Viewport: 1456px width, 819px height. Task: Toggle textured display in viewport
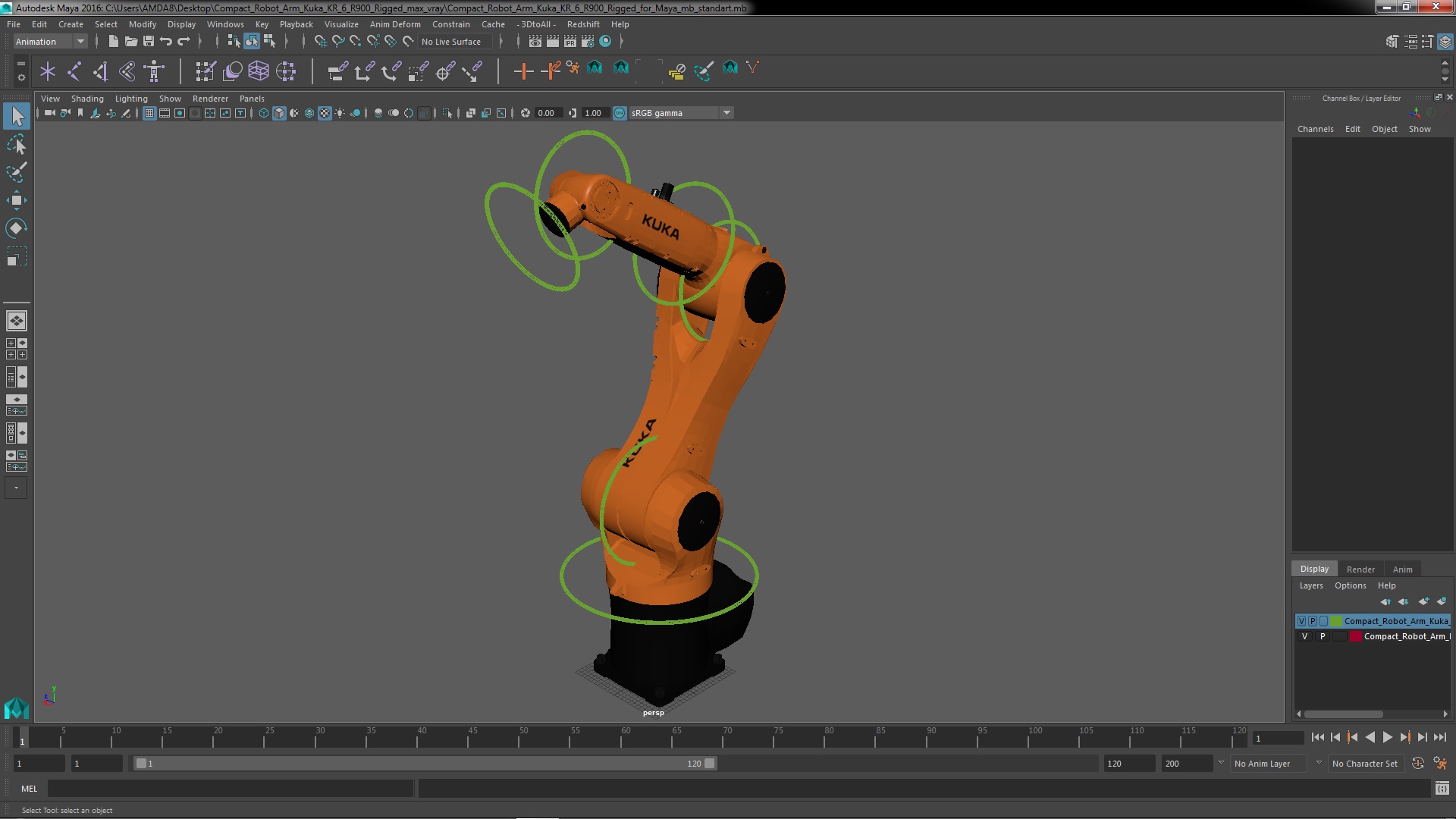pos(325,113)
